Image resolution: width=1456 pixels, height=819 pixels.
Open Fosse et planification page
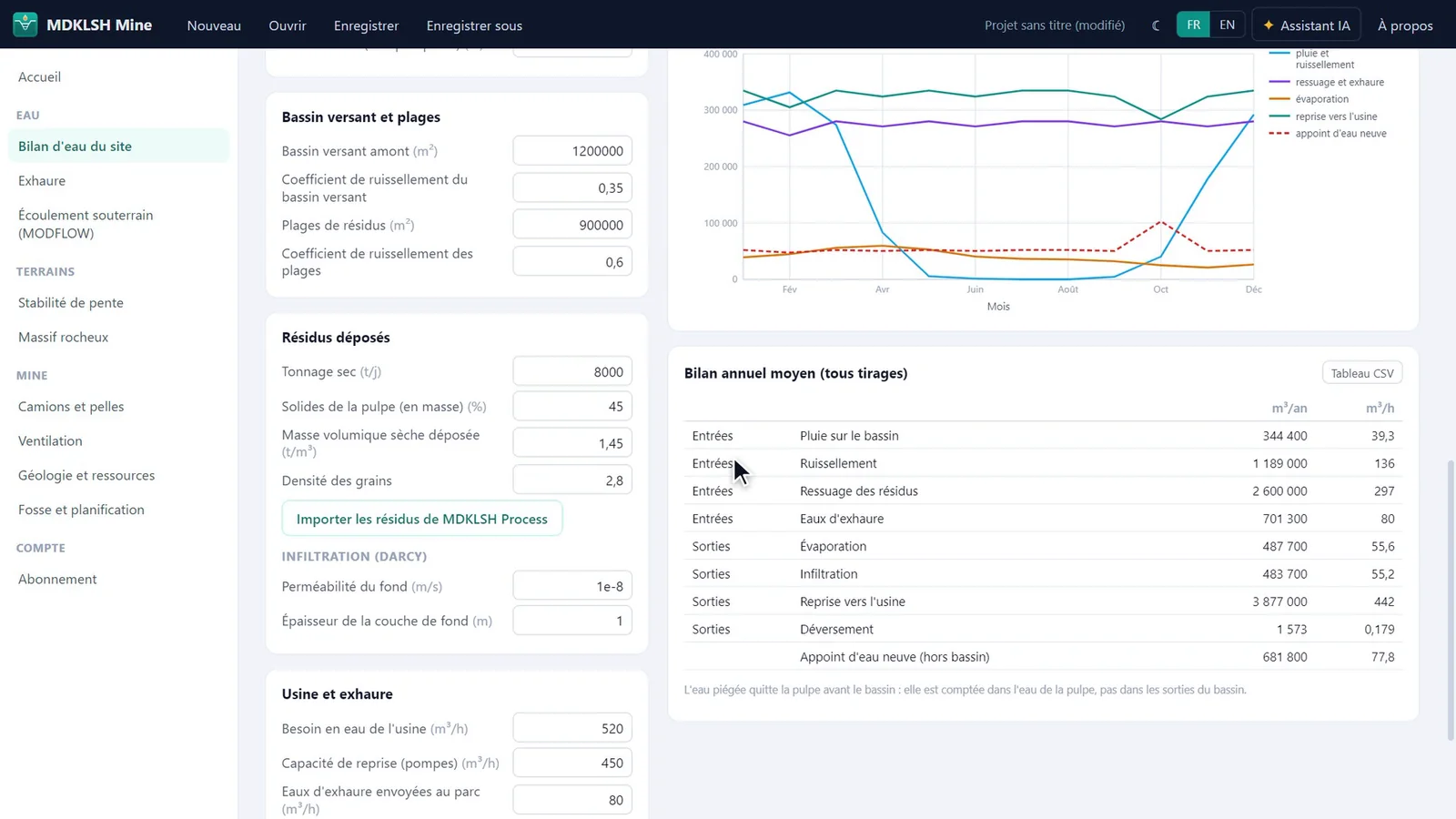[x=118, y=510]
